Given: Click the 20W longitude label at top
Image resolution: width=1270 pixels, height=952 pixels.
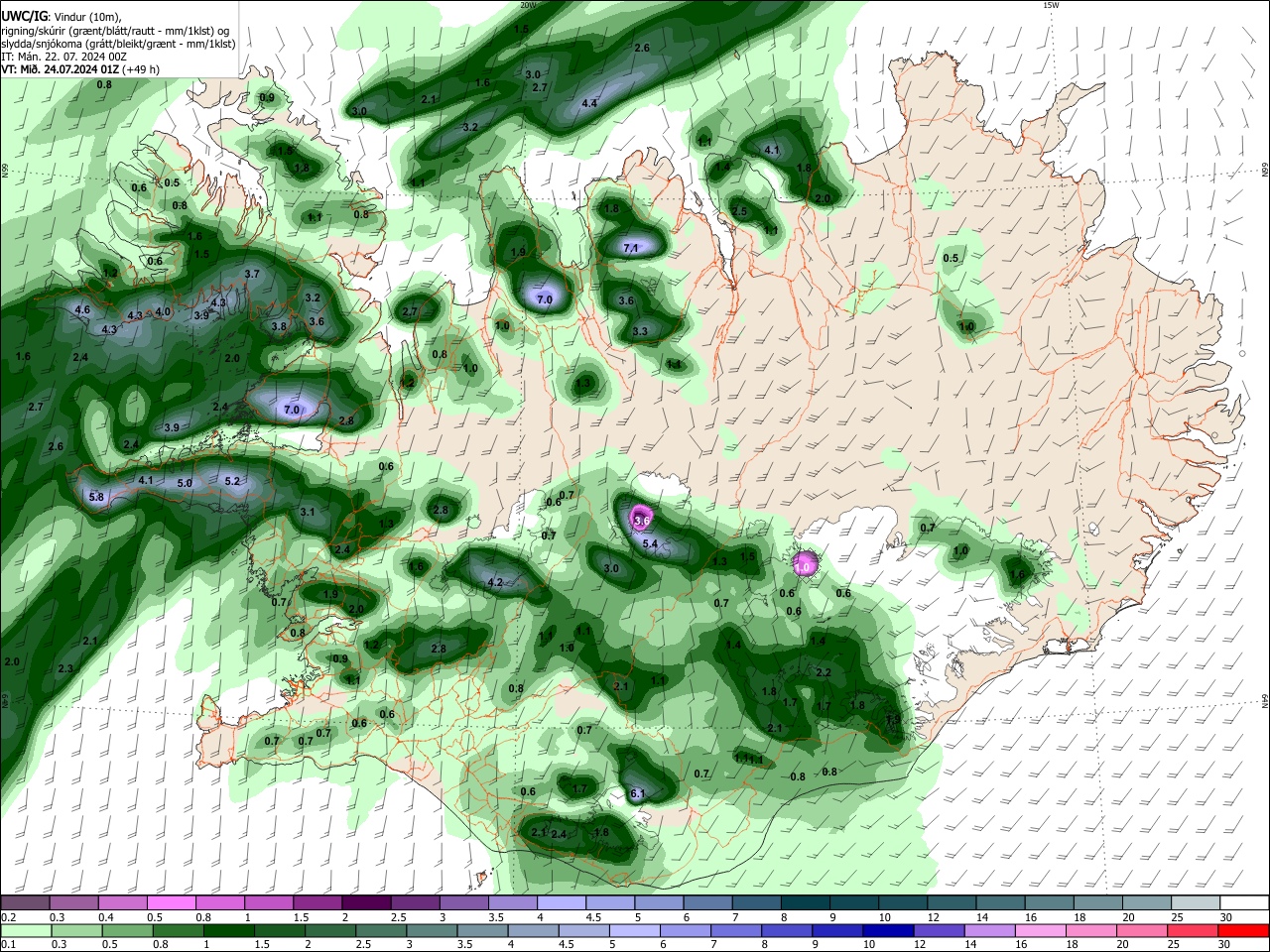Looking at the screenshot, I should (x=528, y=5).
